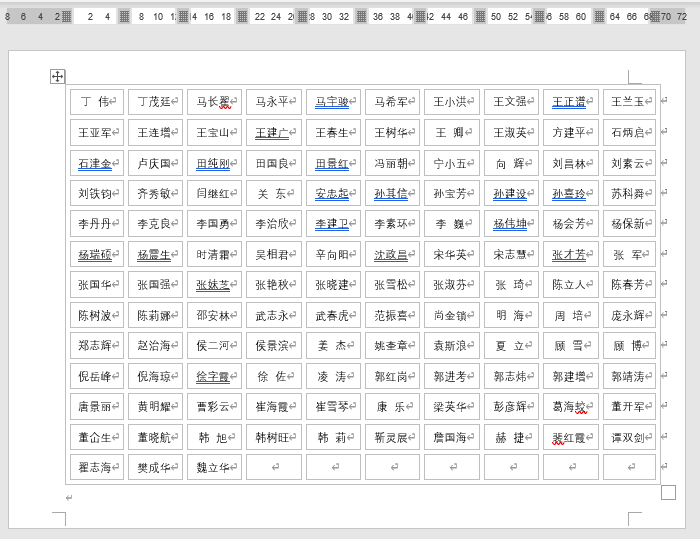Screen dimensions: 700x539
Task: Click the cell 方建平
Action: pos(571,133)
